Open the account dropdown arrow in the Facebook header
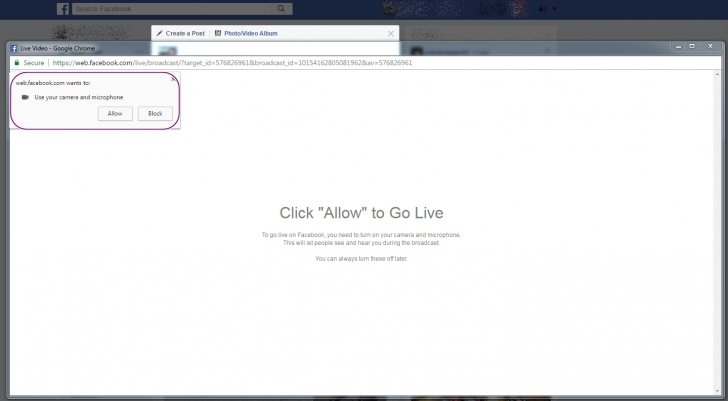The height and width of the screenshot is (401, 728). tap(554, 9)
